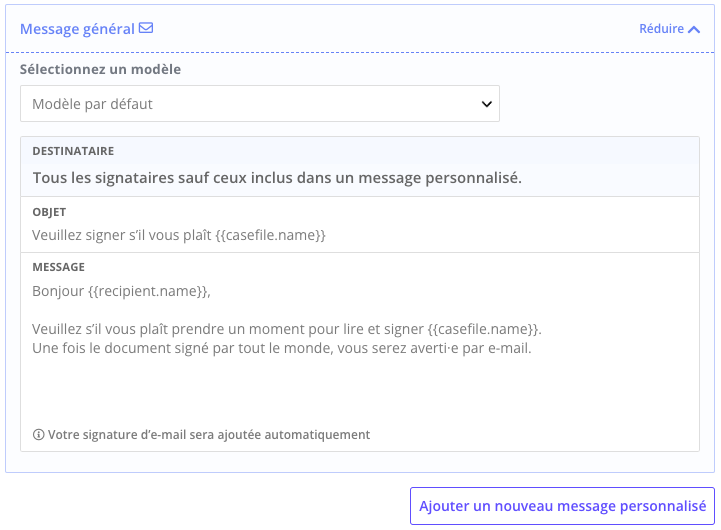
Task: Click the MESSAGE field label
Action: (58, 267)
